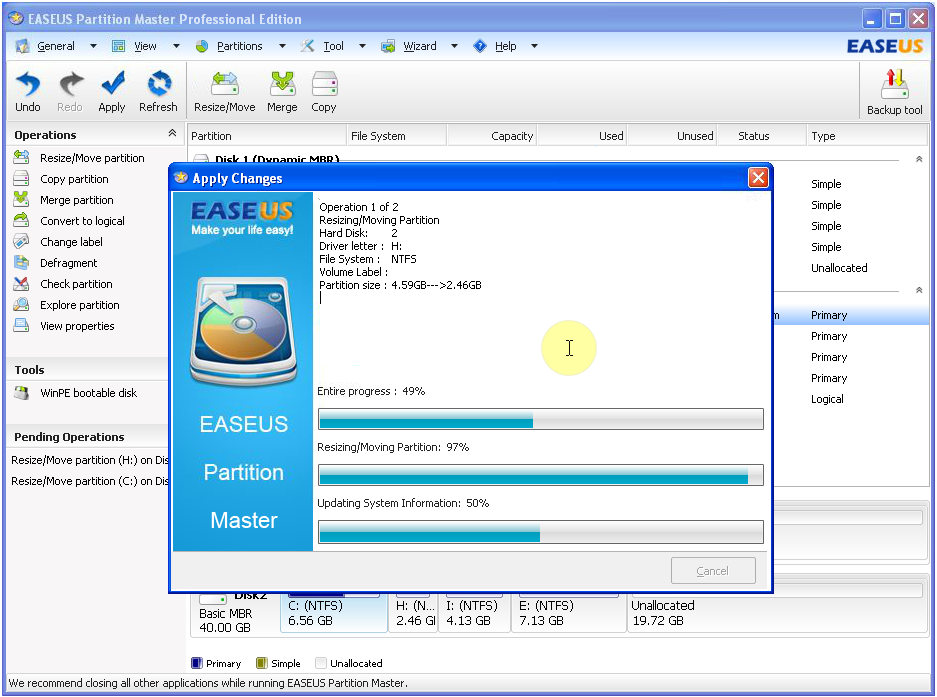Open the Wizard dropdown arrow

[454, 46]
